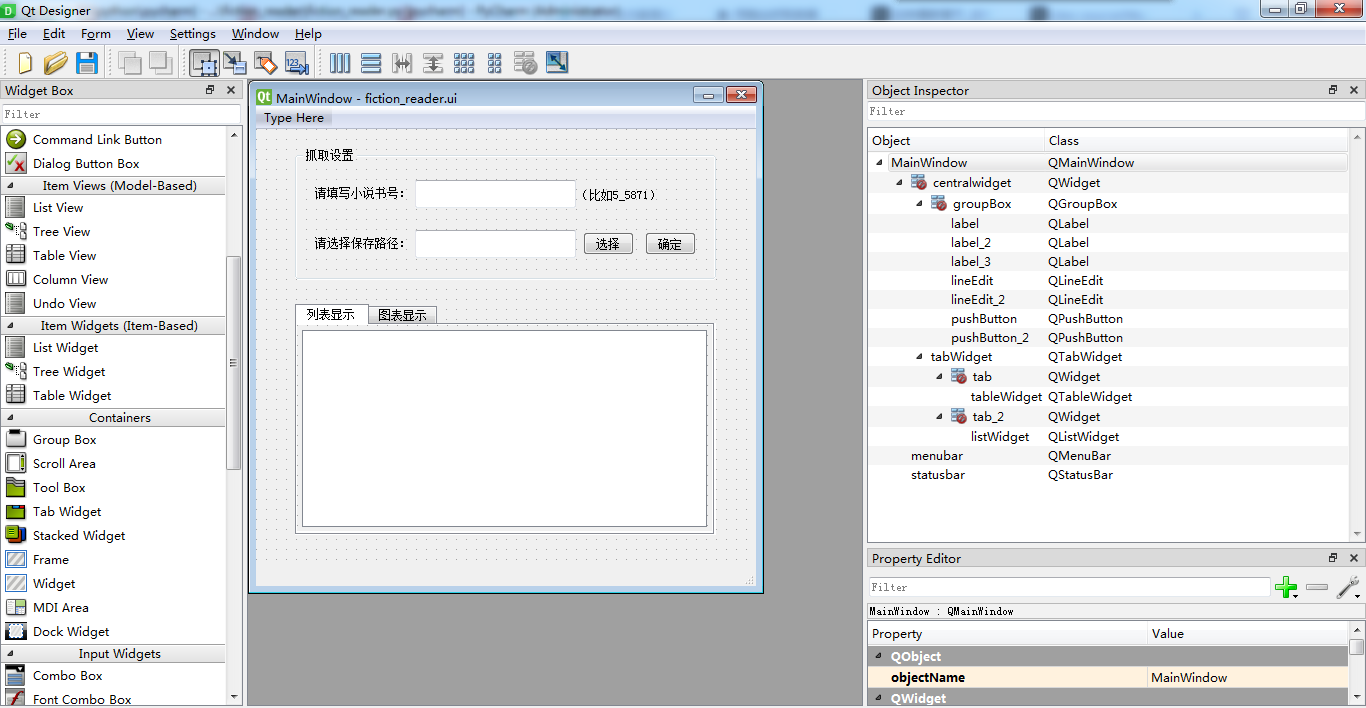This screenshot has height=708, width=1366.
Task: Create a new form with the New icon
Action: pos(24,63)
